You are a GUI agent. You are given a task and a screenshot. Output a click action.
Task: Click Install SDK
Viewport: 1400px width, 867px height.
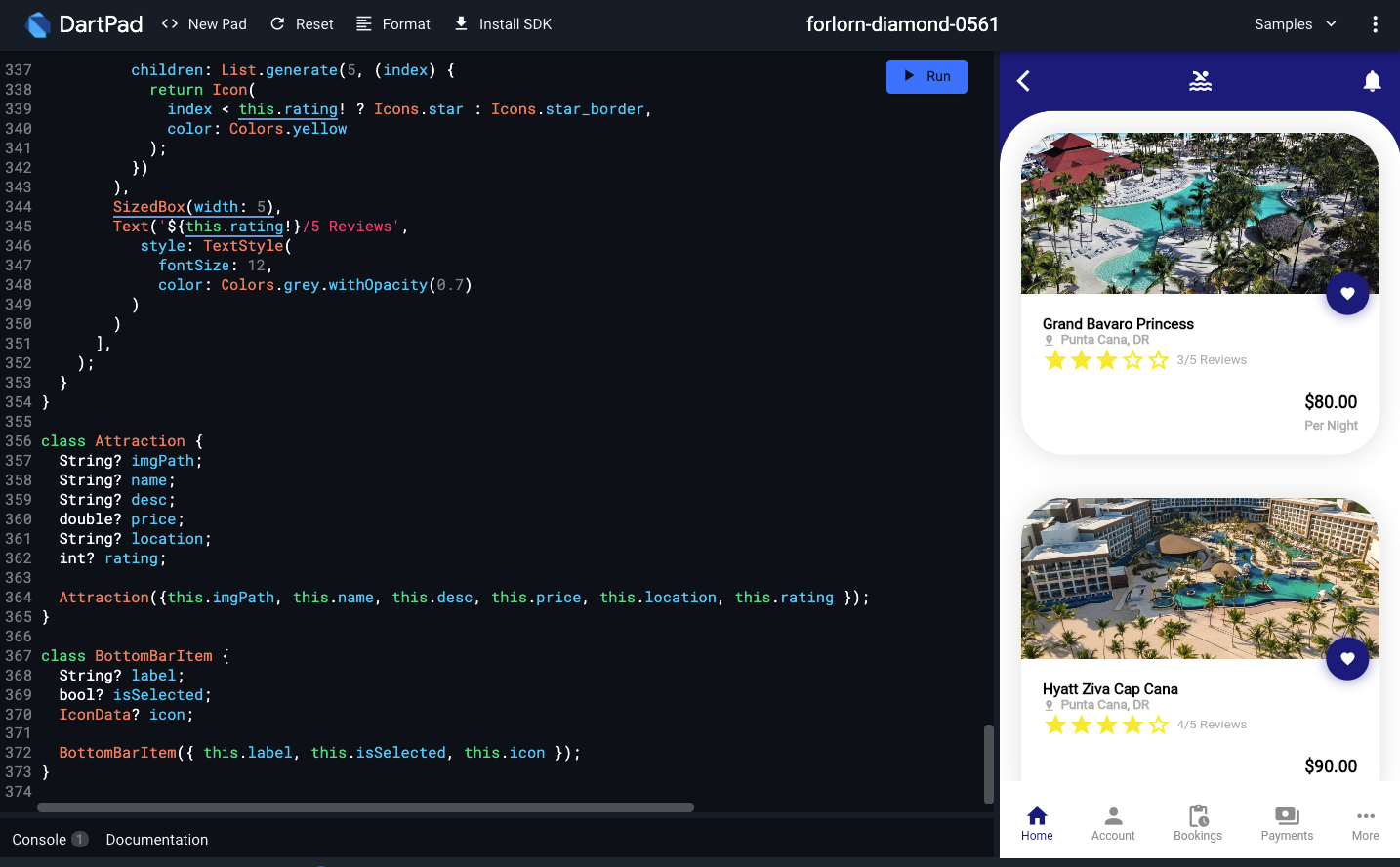[x=503, y=24]
